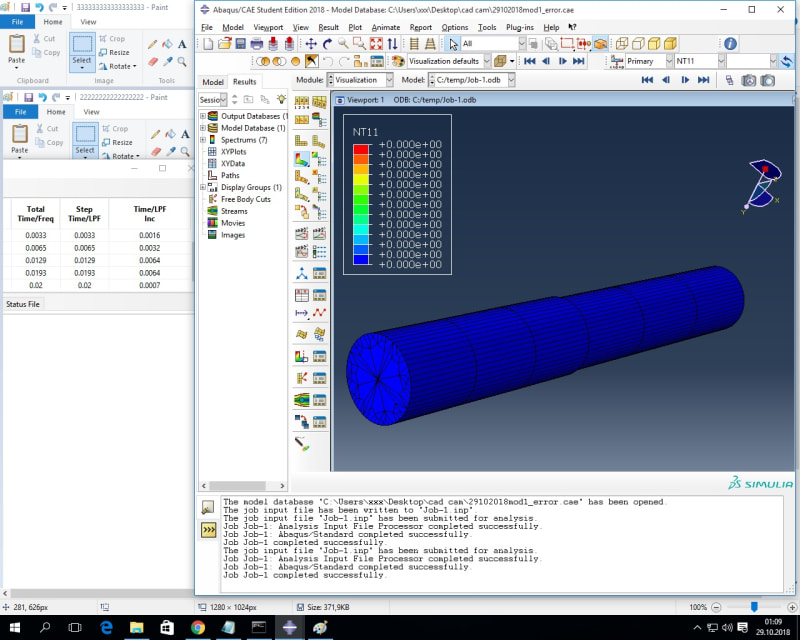
Task: Open File Explorer from the taskbar
Action: 137,627
